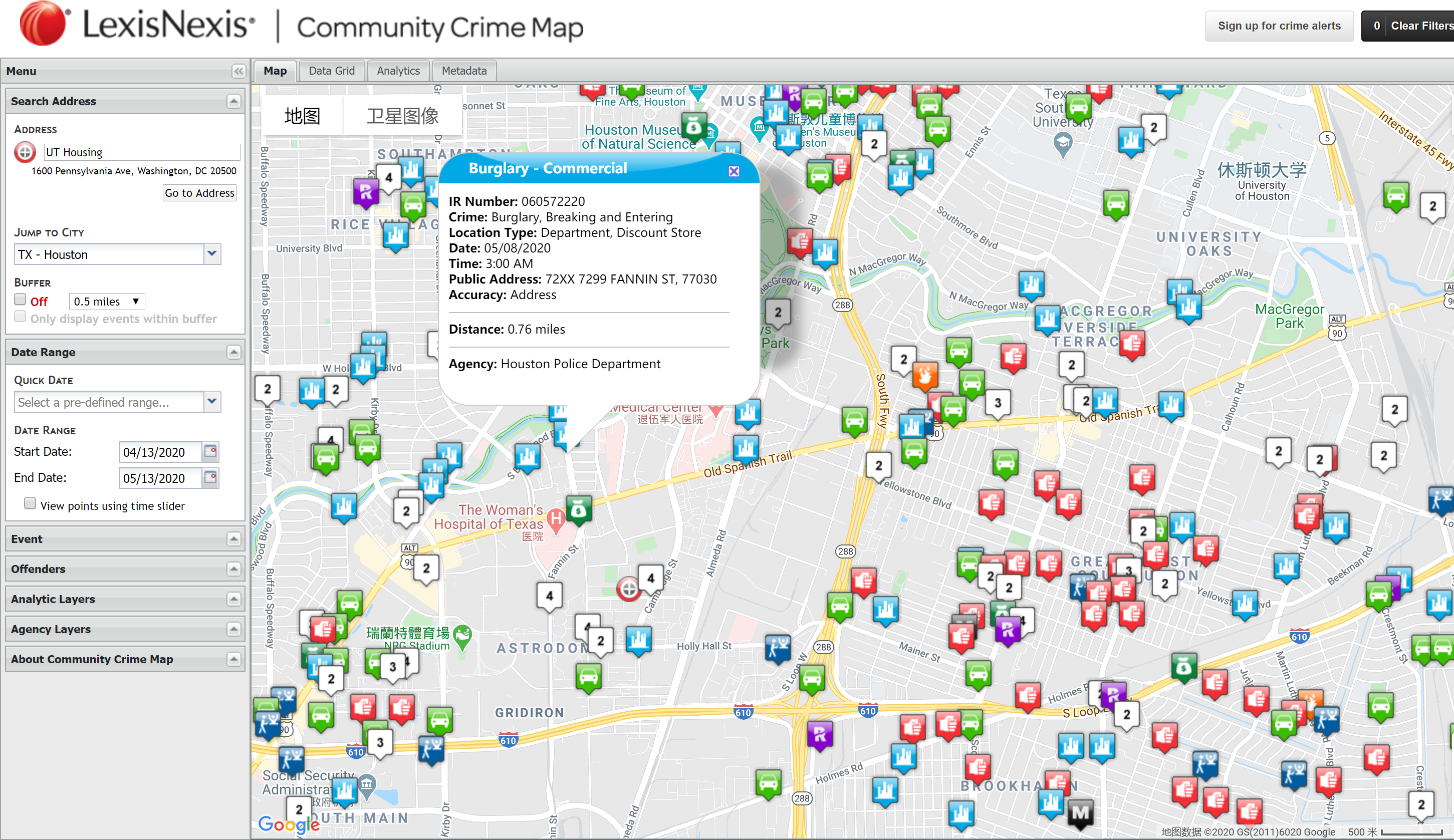Viewport: 1454px width, 840px height.
Task: Open the Start Date calendar picker
Action: point(210,452)
